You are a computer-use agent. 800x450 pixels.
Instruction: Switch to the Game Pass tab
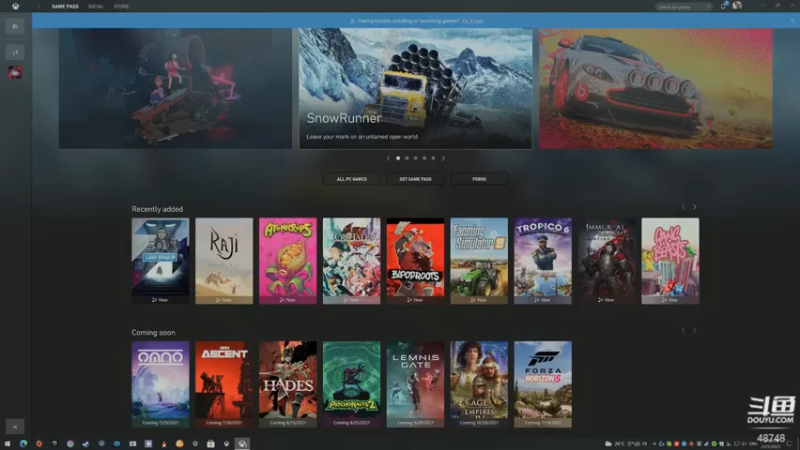tap(65, 6)
